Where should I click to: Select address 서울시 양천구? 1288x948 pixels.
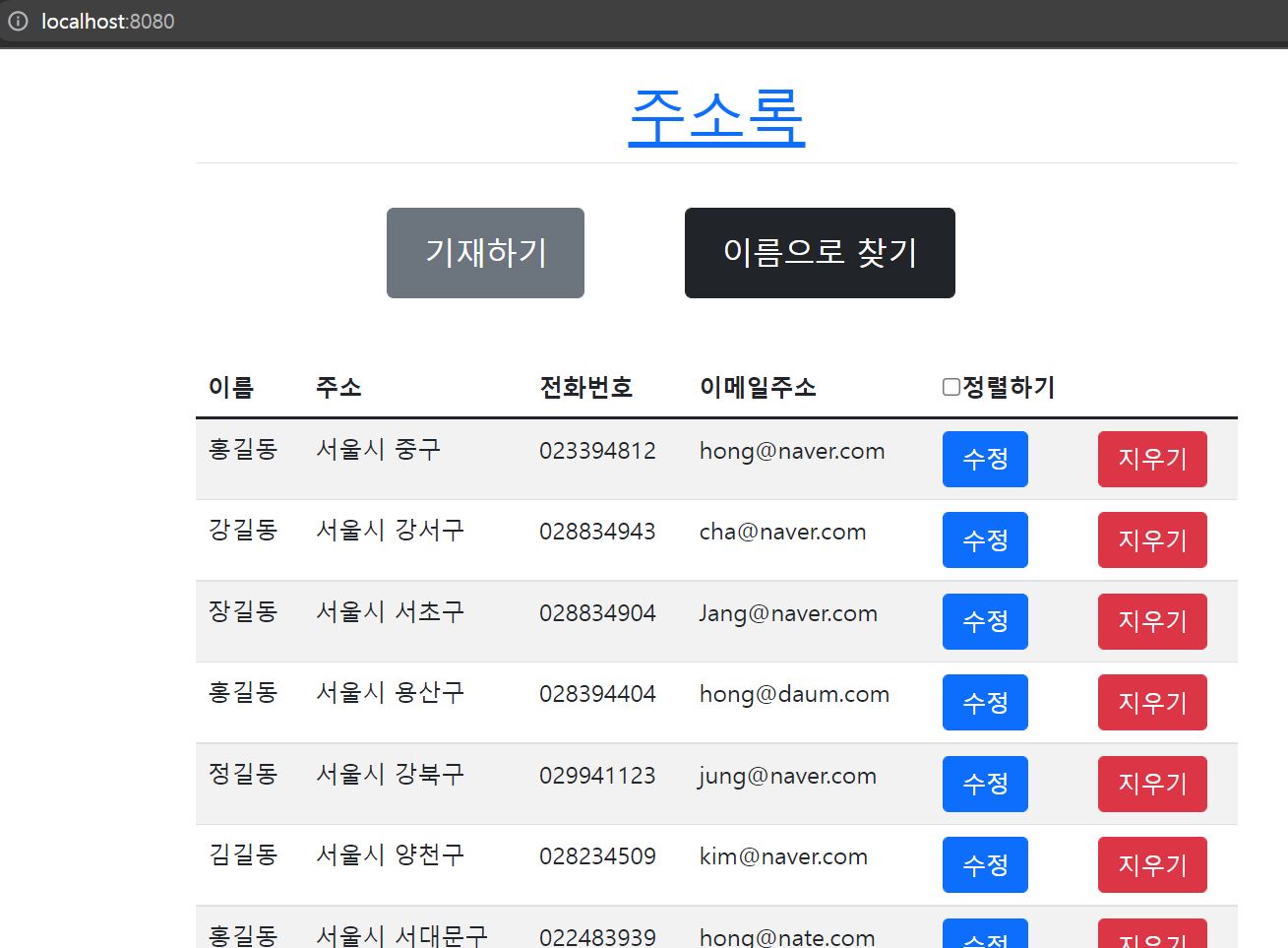pos(390,855)
